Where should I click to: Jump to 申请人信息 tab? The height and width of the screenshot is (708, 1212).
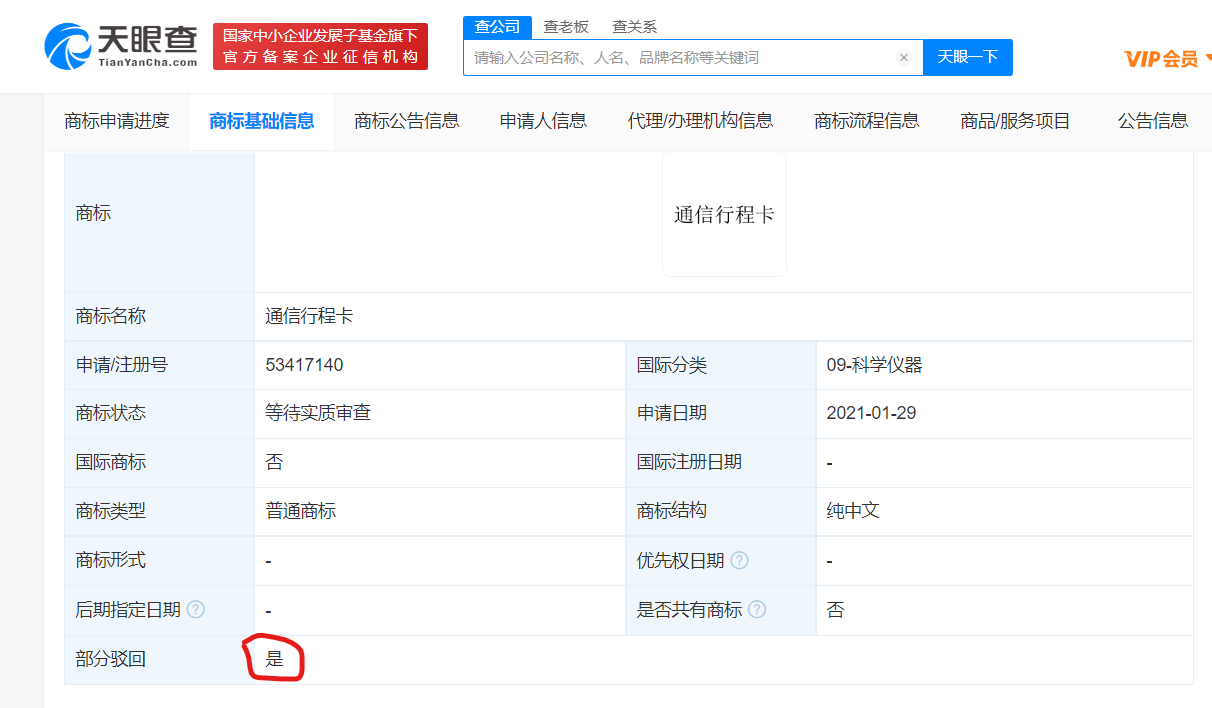pos(543,121)
